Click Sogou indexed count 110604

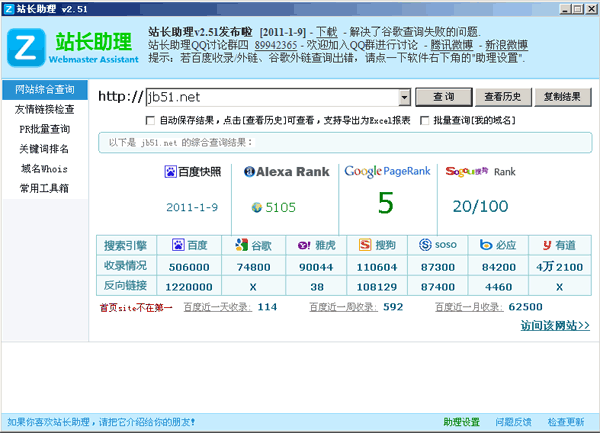coord(377,267)
